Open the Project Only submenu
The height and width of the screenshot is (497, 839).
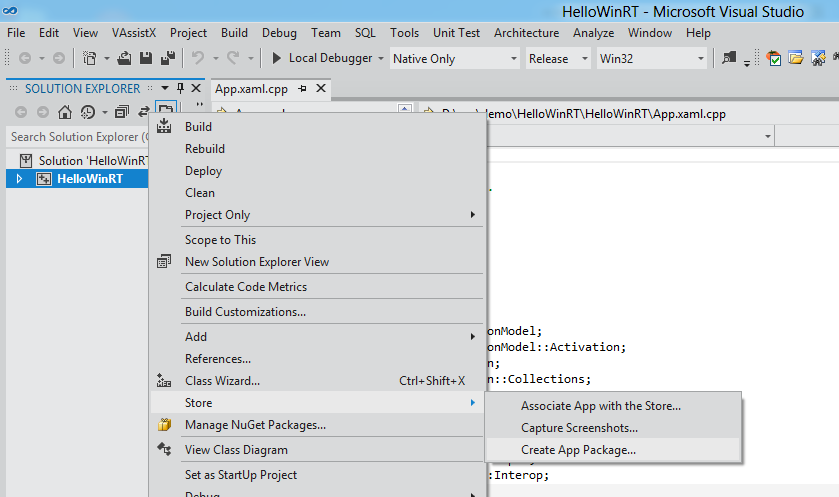coord(318,215)
